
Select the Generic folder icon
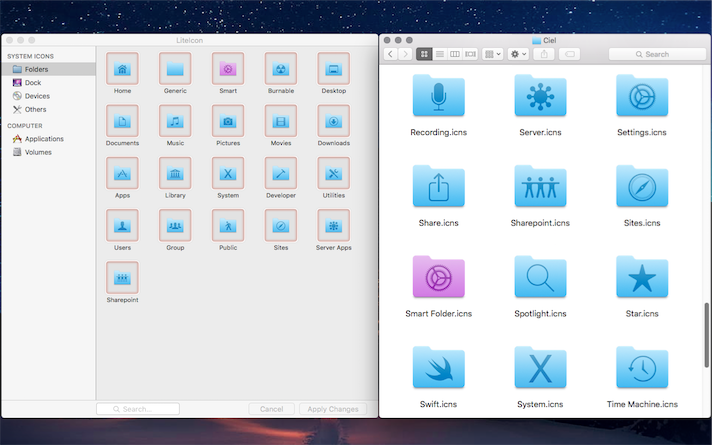pos(175,69)
